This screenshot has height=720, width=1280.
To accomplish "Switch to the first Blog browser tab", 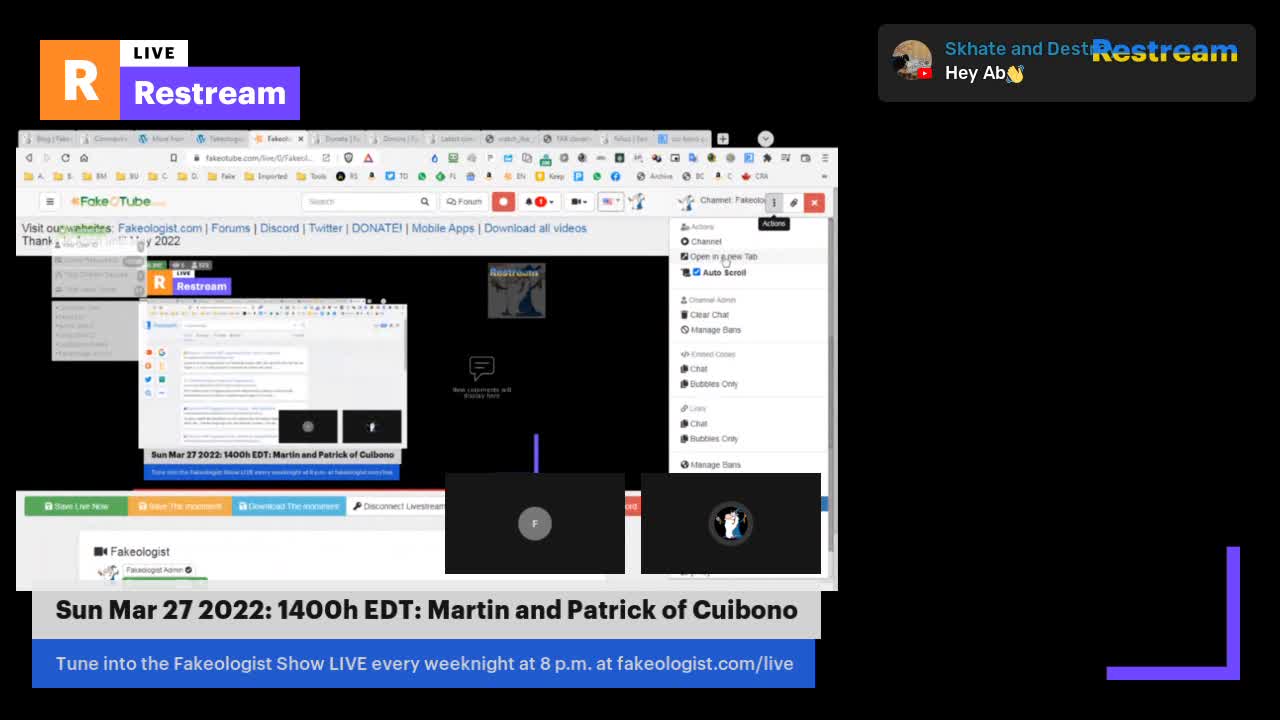I will coord(48,139).
